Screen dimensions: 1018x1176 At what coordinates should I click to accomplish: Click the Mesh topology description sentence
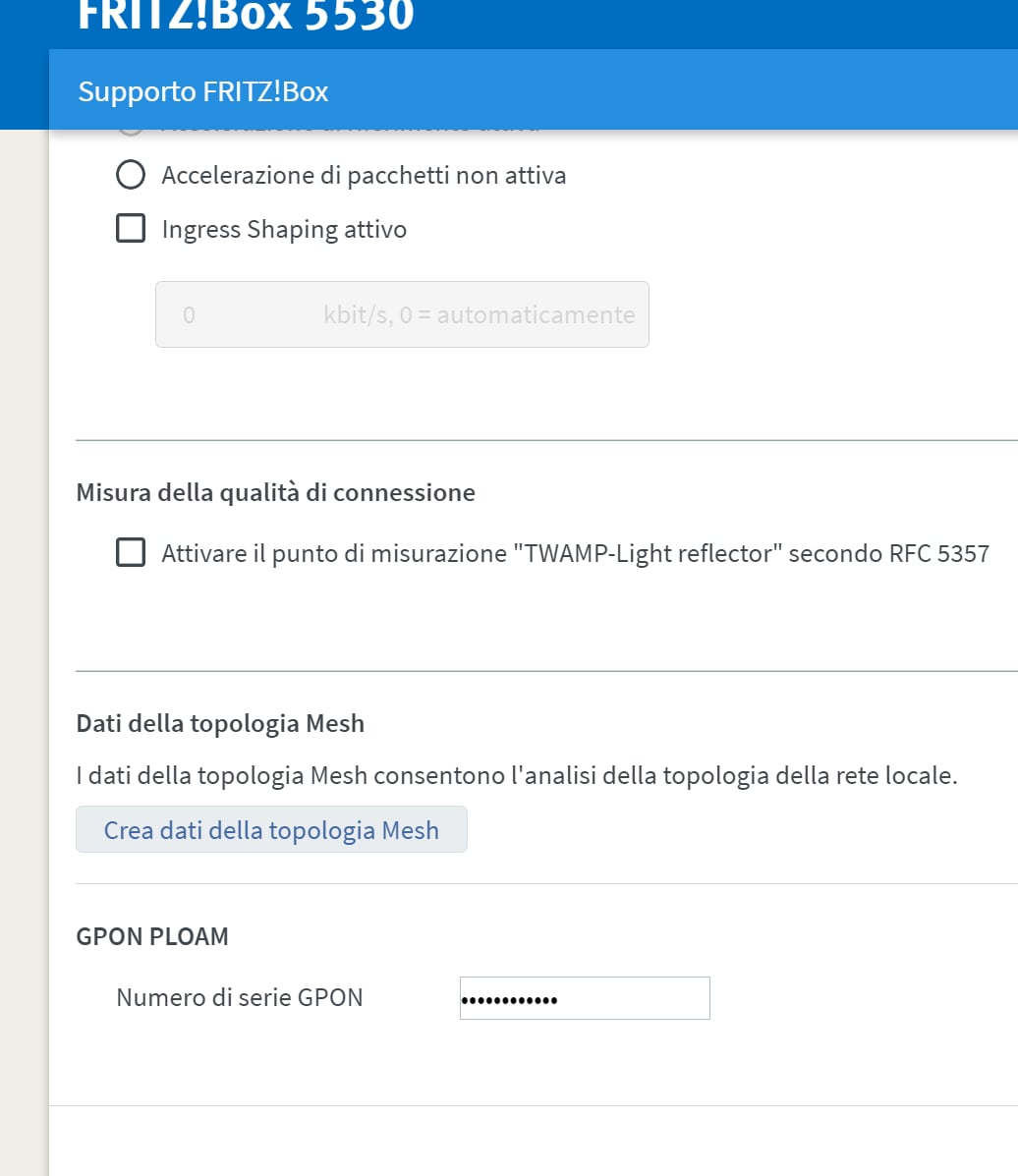[516, 776]
